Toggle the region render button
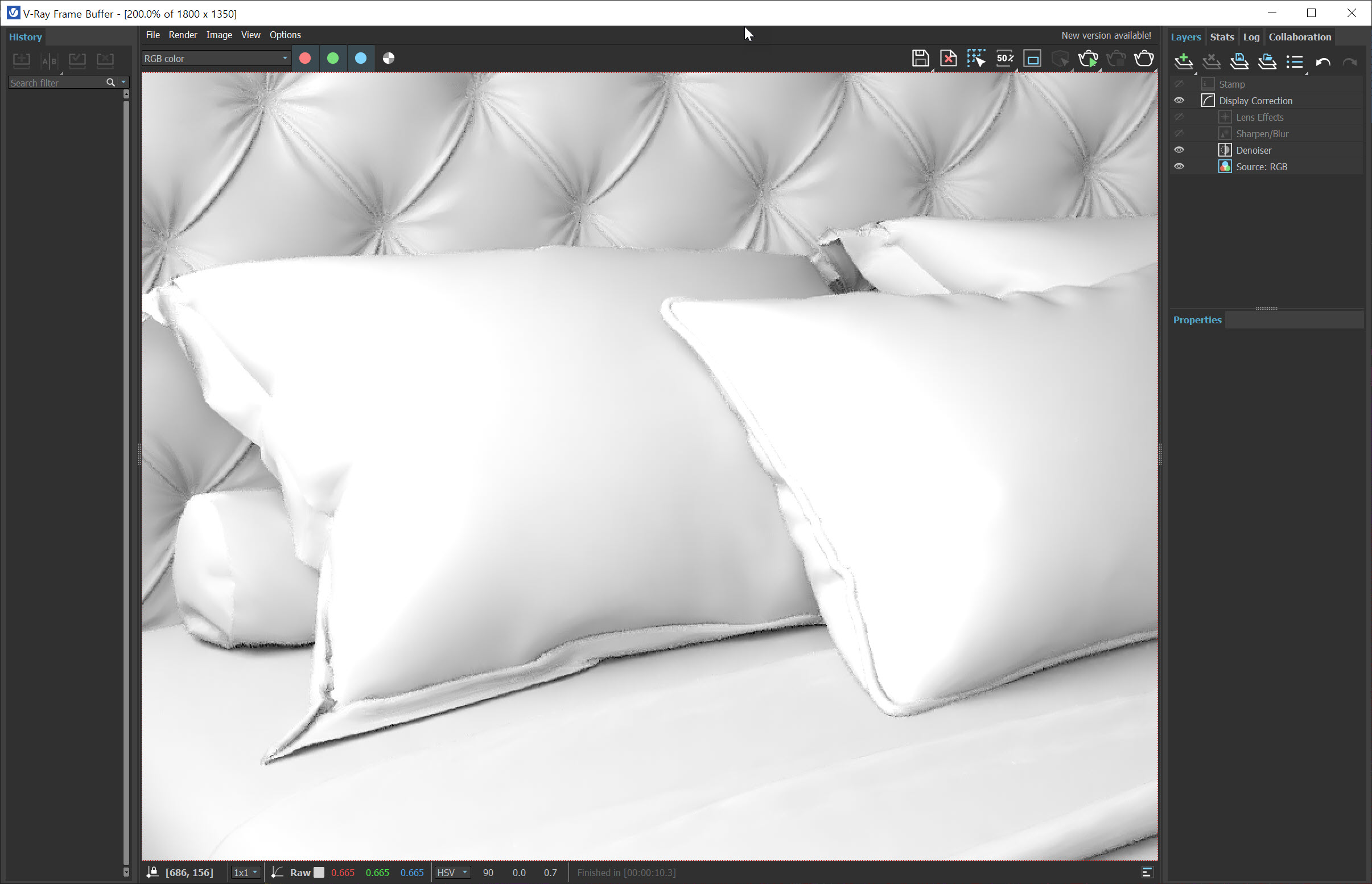Viewport: 1372px width, 884px height. [x=1032, y=59]
